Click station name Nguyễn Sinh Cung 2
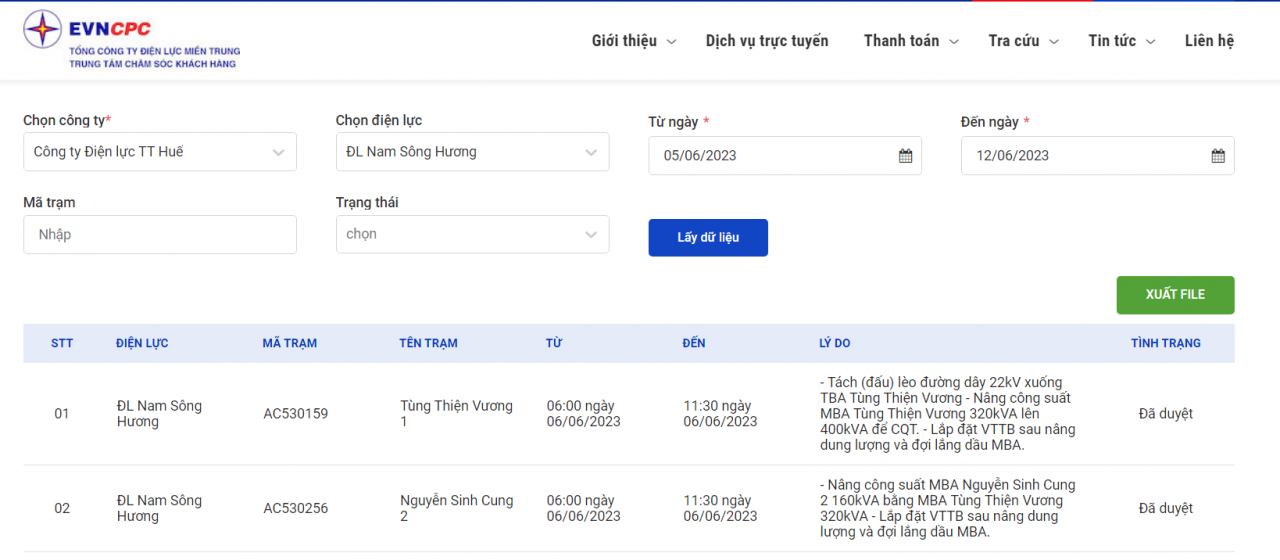1280x560 pixels. (456, 508)
